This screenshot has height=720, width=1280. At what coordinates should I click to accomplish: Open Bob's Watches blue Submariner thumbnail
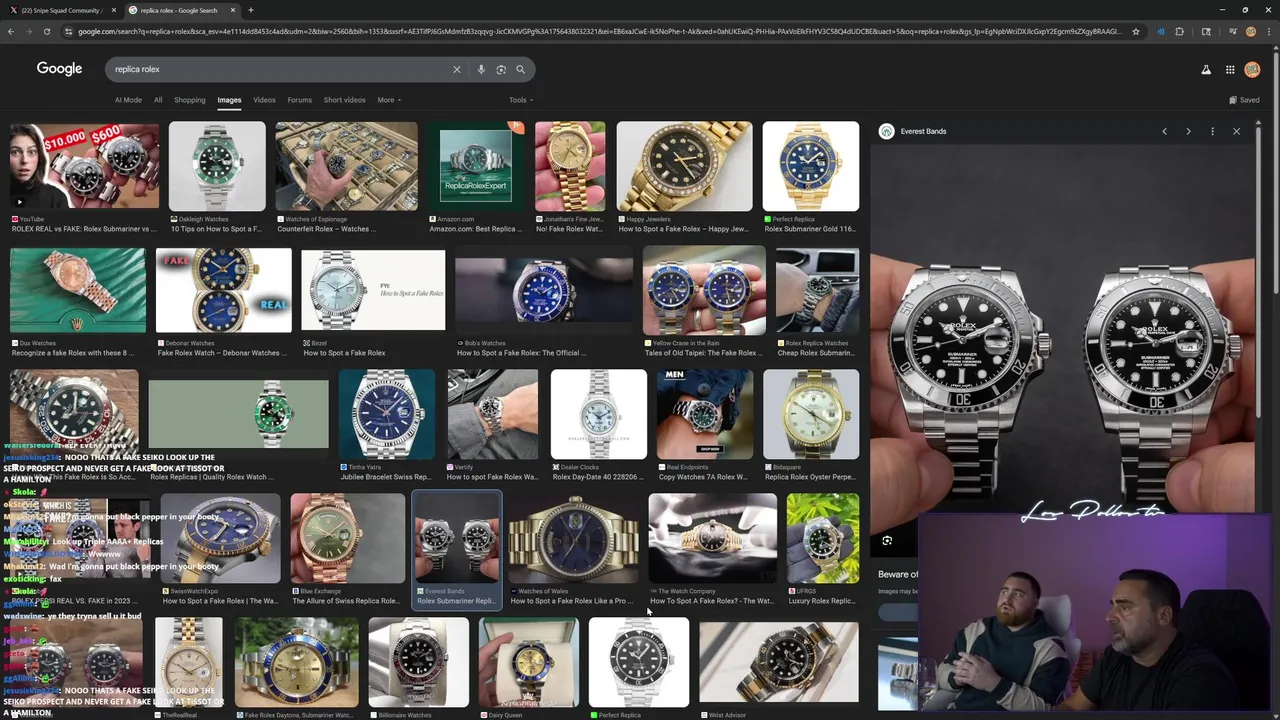click(544, 290)
